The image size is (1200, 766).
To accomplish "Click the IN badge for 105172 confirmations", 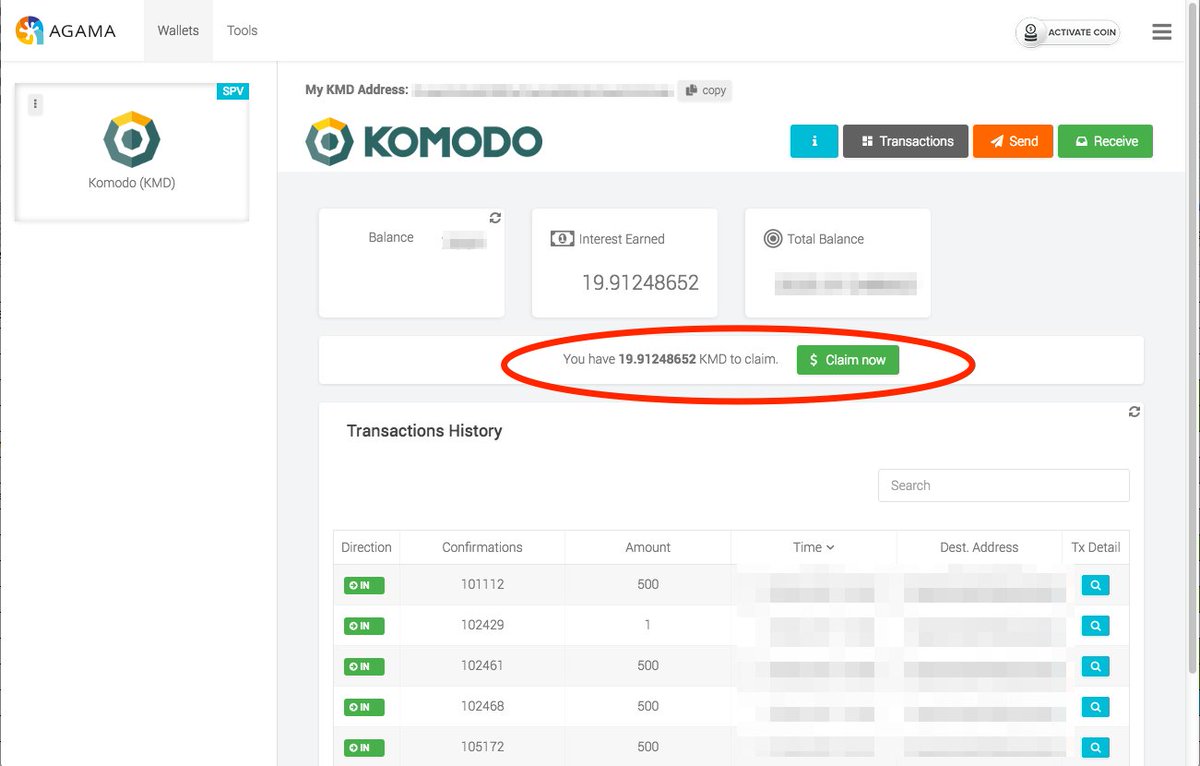I will tap(364, 747).
